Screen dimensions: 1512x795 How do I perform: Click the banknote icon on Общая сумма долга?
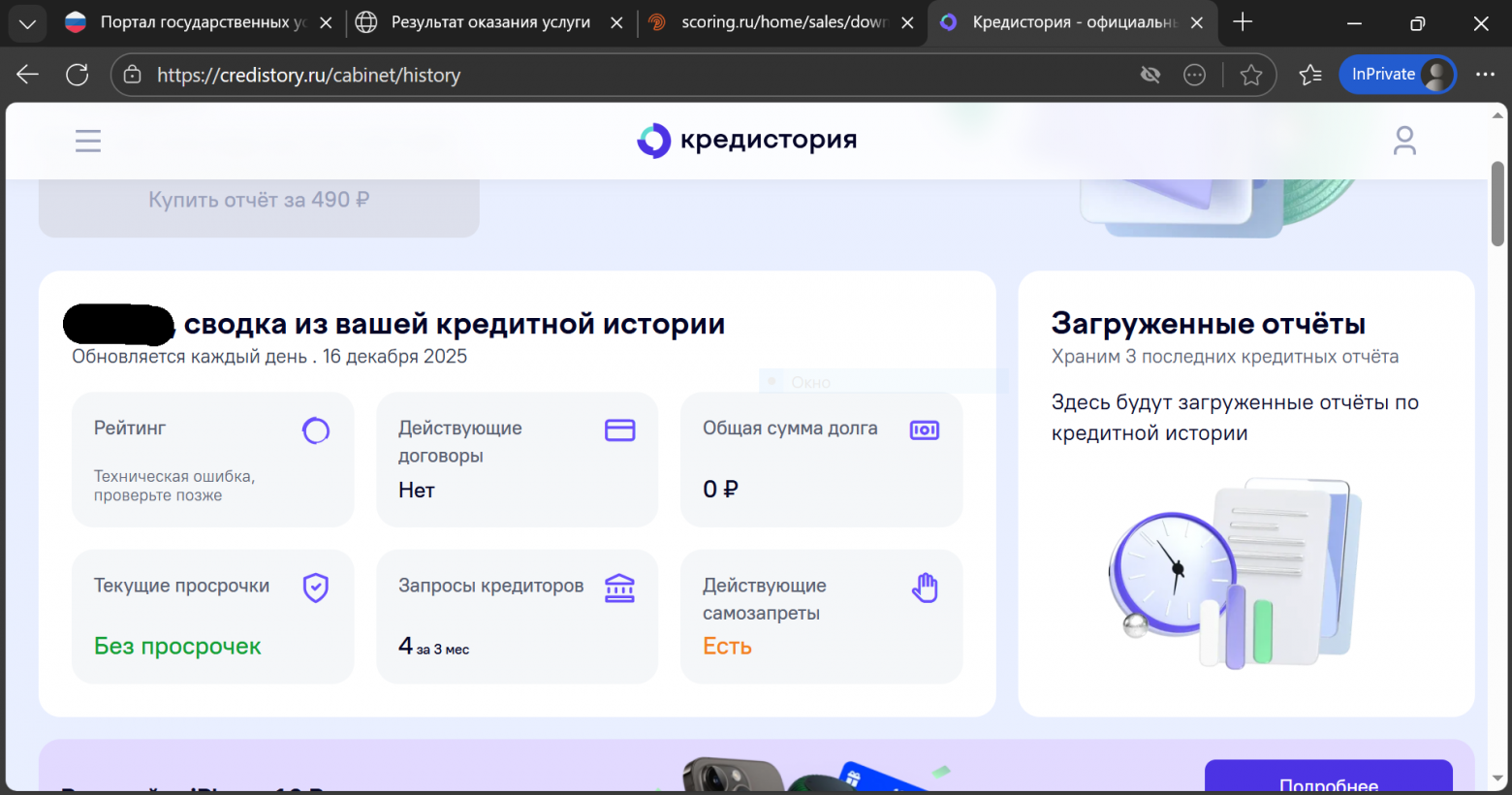point(924,429)
